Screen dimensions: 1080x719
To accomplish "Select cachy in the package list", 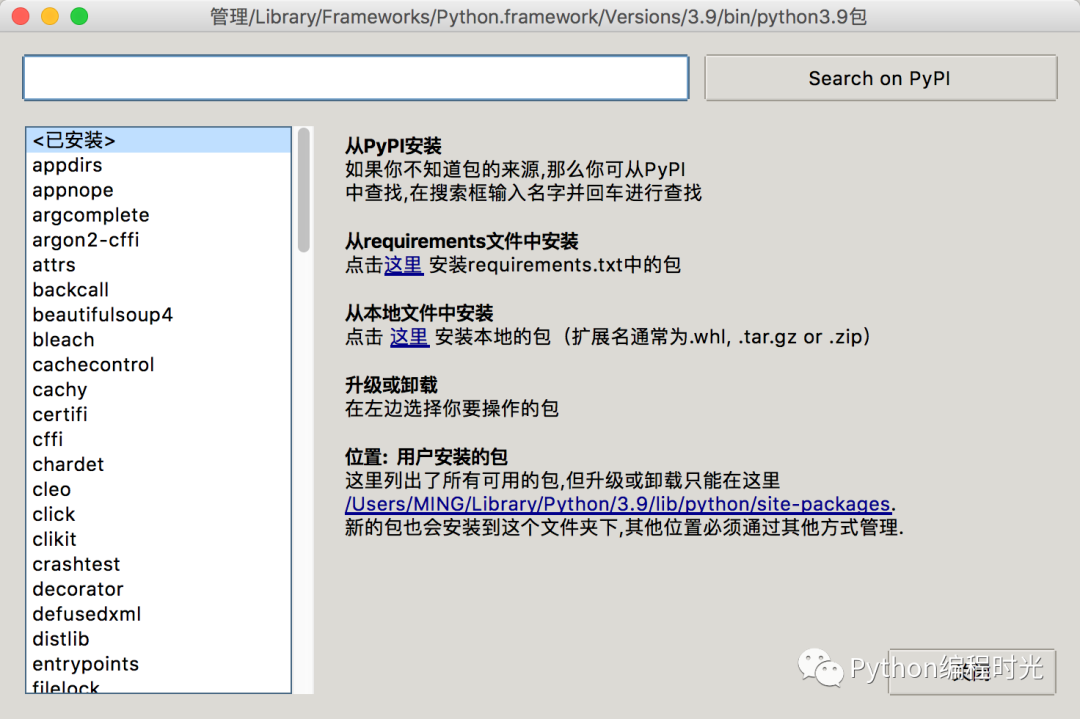I will (158, 390).
